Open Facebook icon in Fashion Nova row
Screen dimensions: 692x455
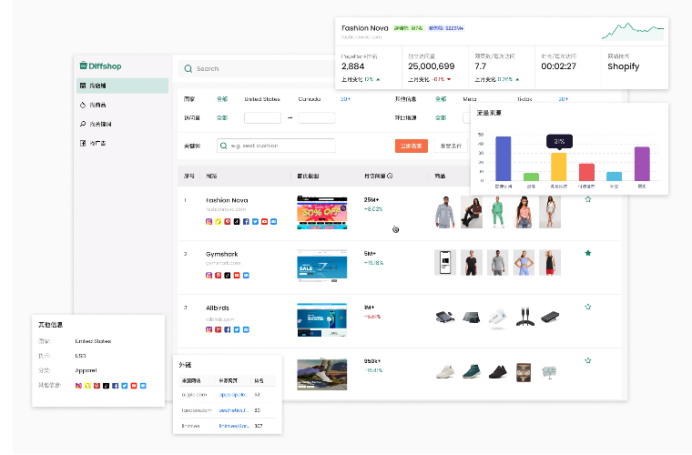(246, 222)
